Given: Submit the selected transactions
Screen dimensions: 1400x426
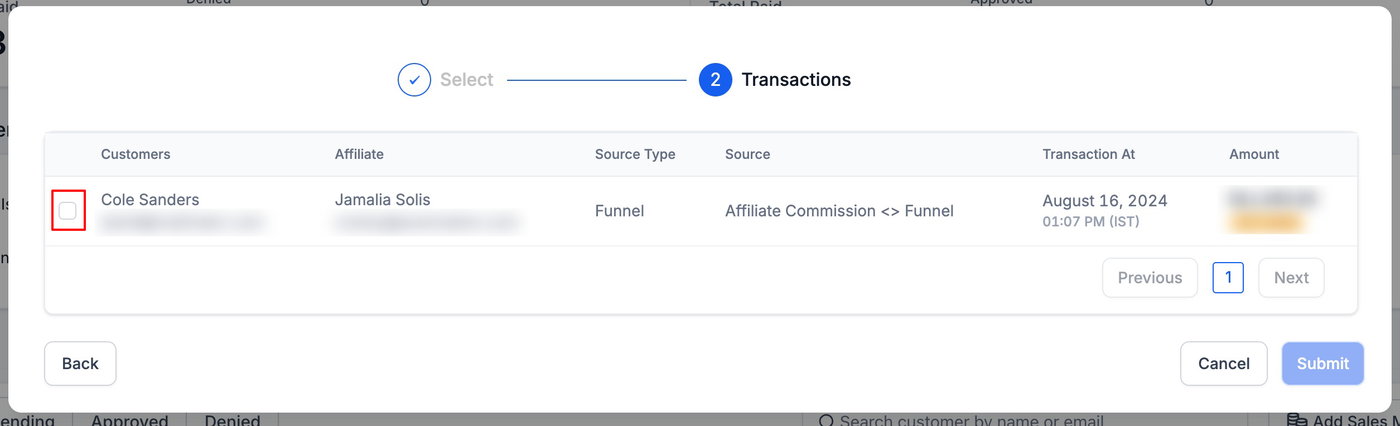Looking at the screenshot, I should (1322, 364).
